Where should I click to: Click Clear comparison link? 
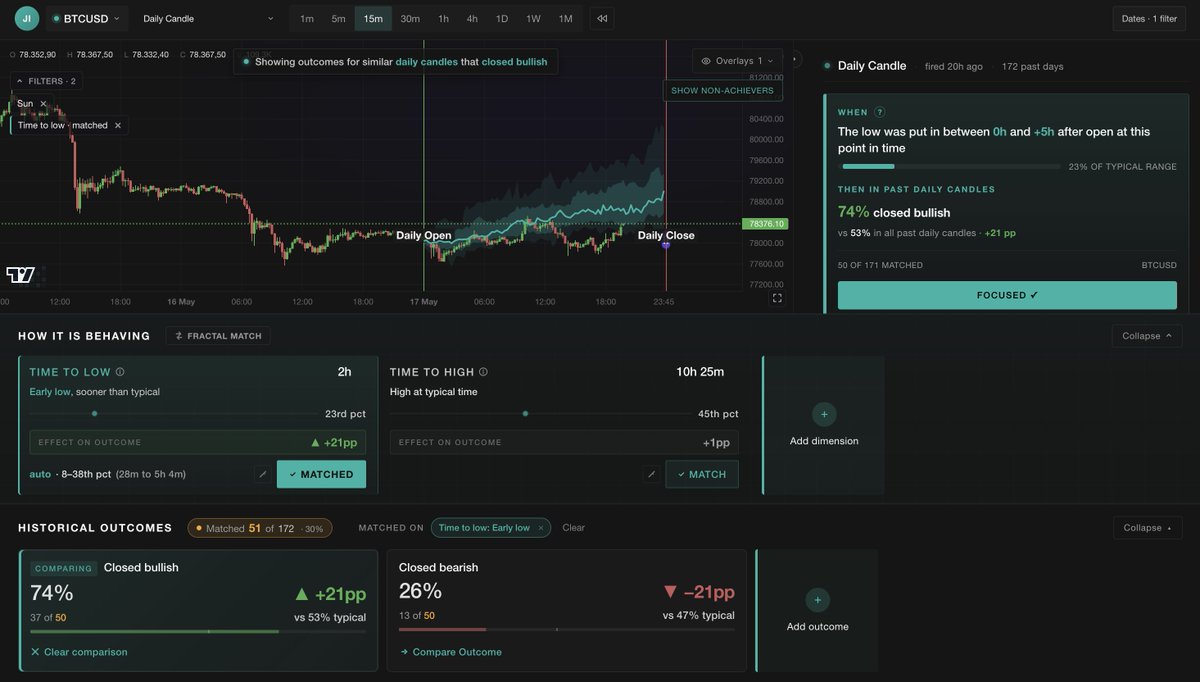(x=79, y=652)
